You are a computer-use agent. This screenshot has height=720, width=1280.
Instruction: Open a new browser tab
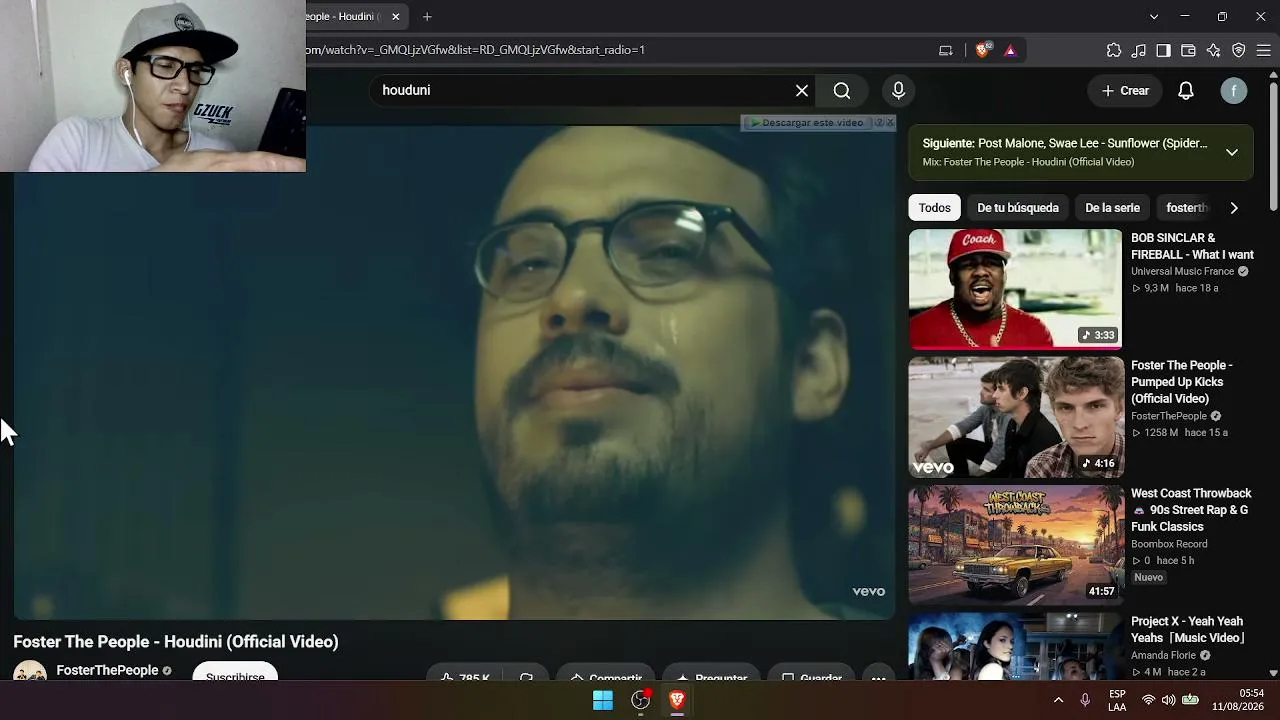(427, 17)
